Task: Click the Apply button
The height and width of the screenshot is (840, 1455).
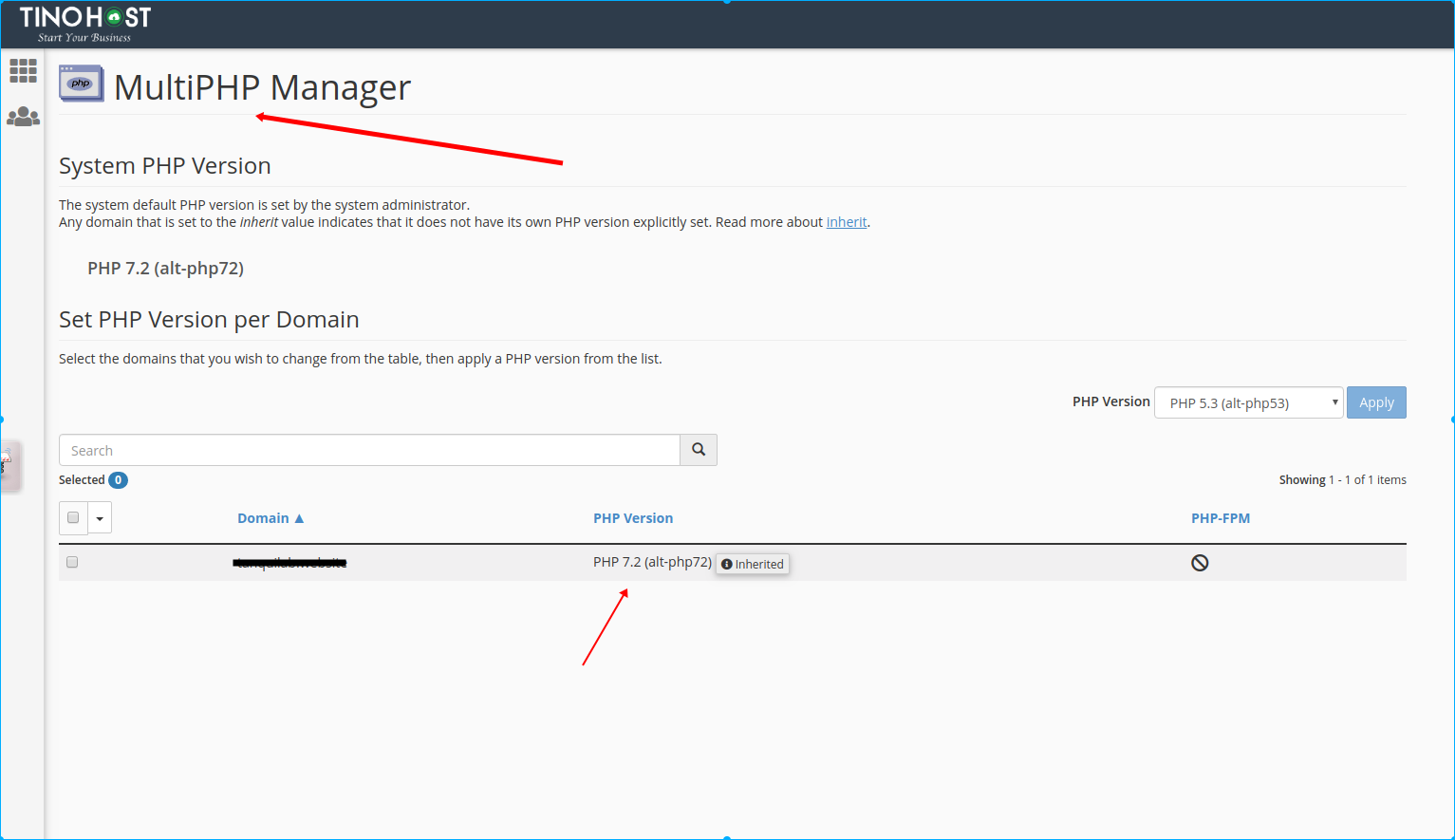Action: tap(1376, 402)
